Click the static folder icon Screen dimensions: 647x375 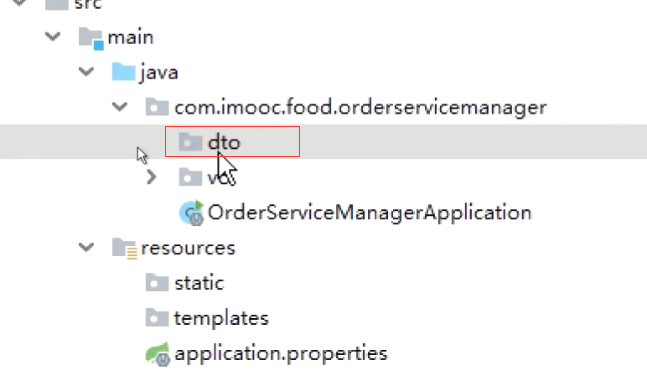tap(157, 283)
